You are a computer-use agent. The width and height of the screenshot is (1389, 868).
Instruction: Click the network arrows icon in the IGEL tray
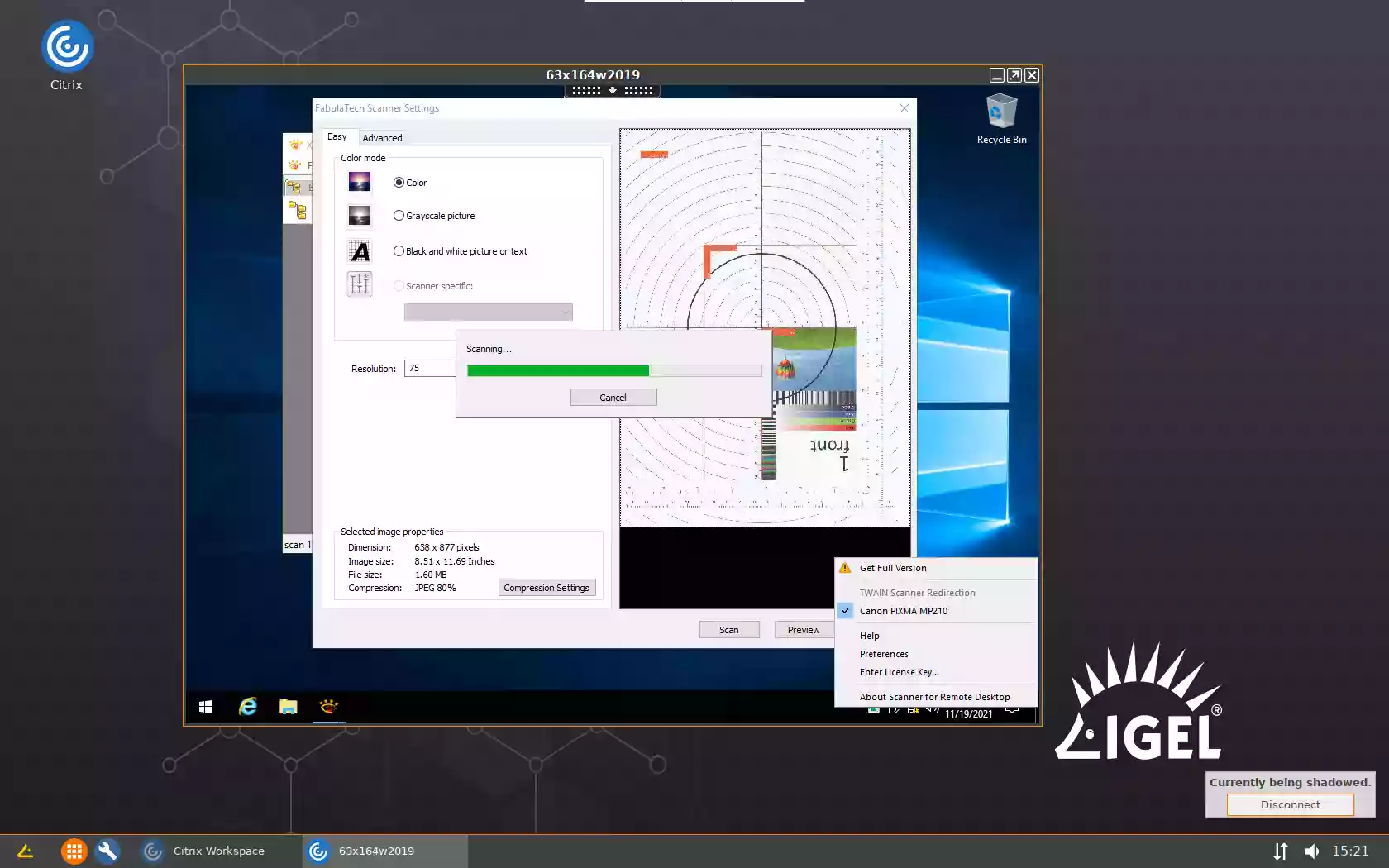click(1281, 851)
